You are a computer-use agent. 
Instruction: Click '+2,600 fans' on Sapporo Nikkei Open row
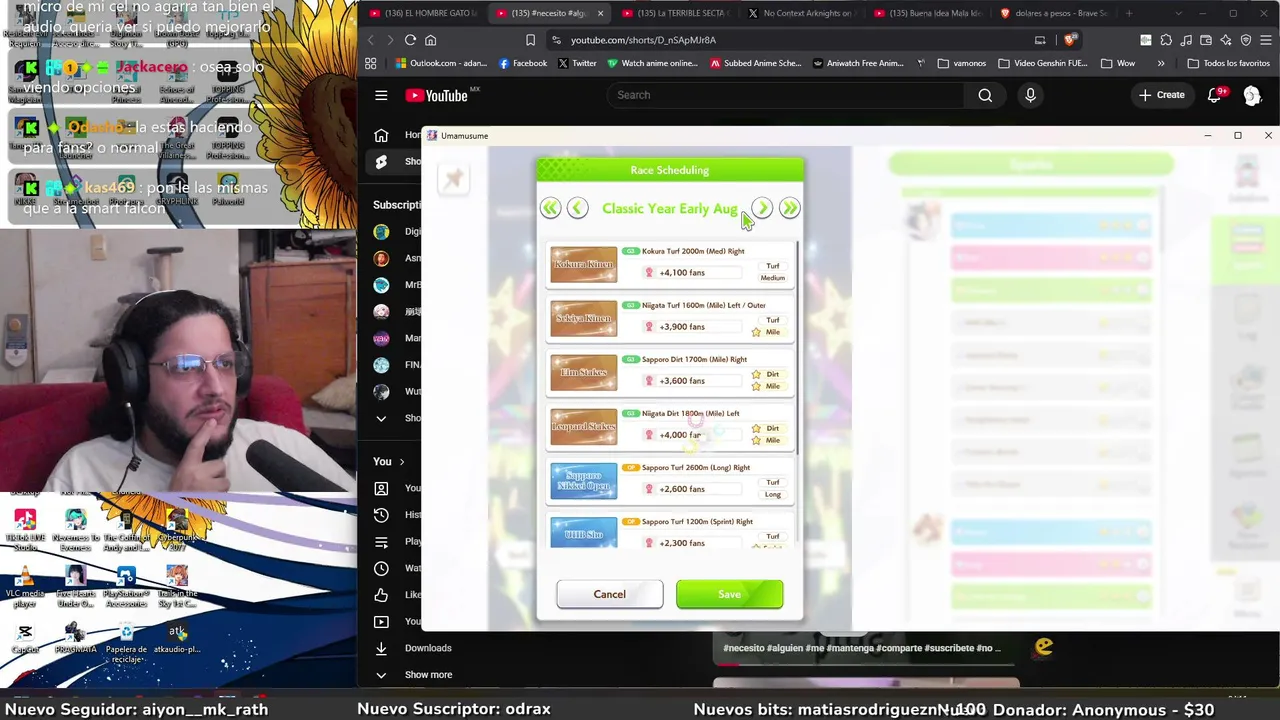coord(682,489)
